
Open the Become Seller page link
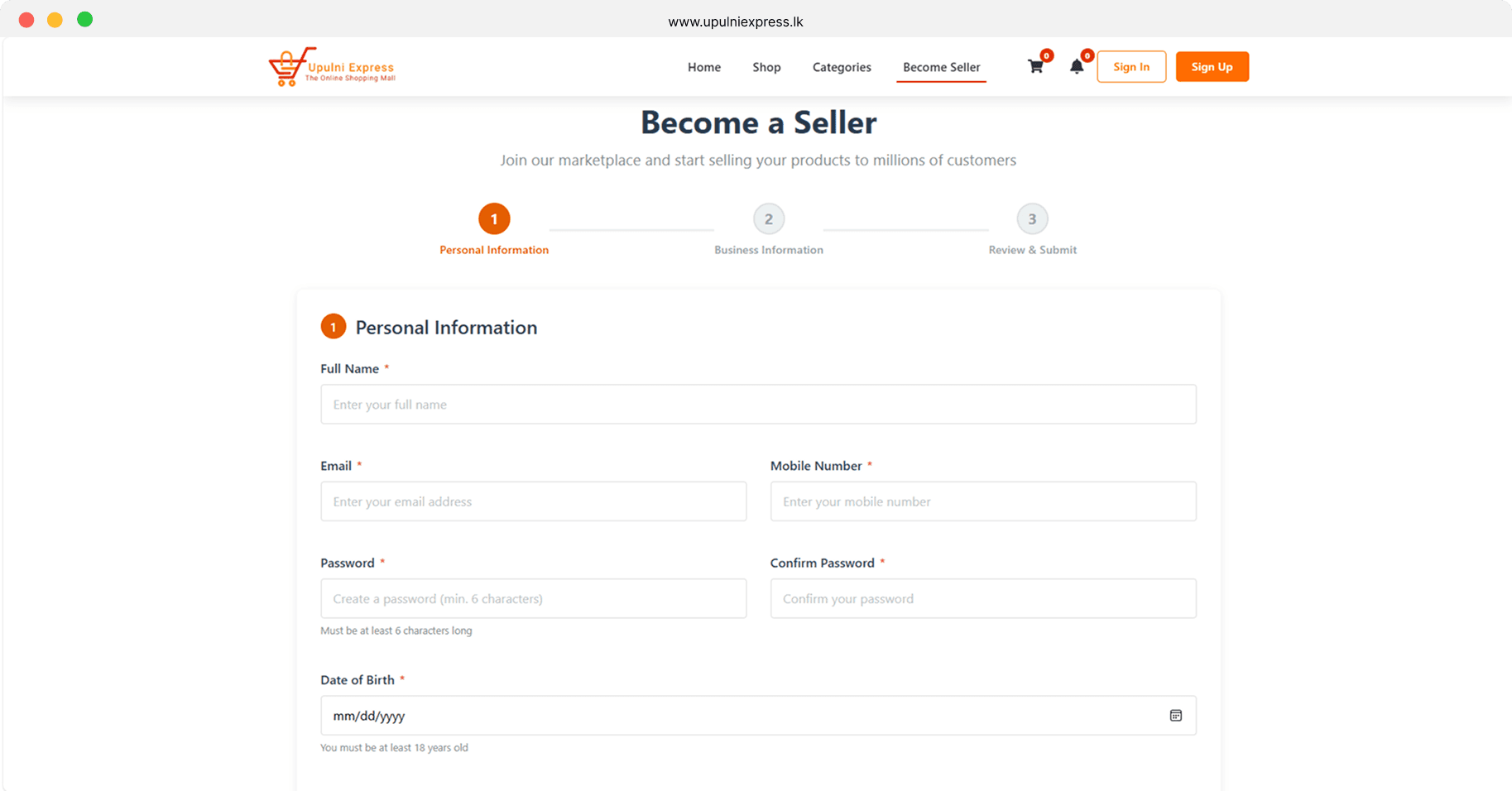[x=941, y=67]
